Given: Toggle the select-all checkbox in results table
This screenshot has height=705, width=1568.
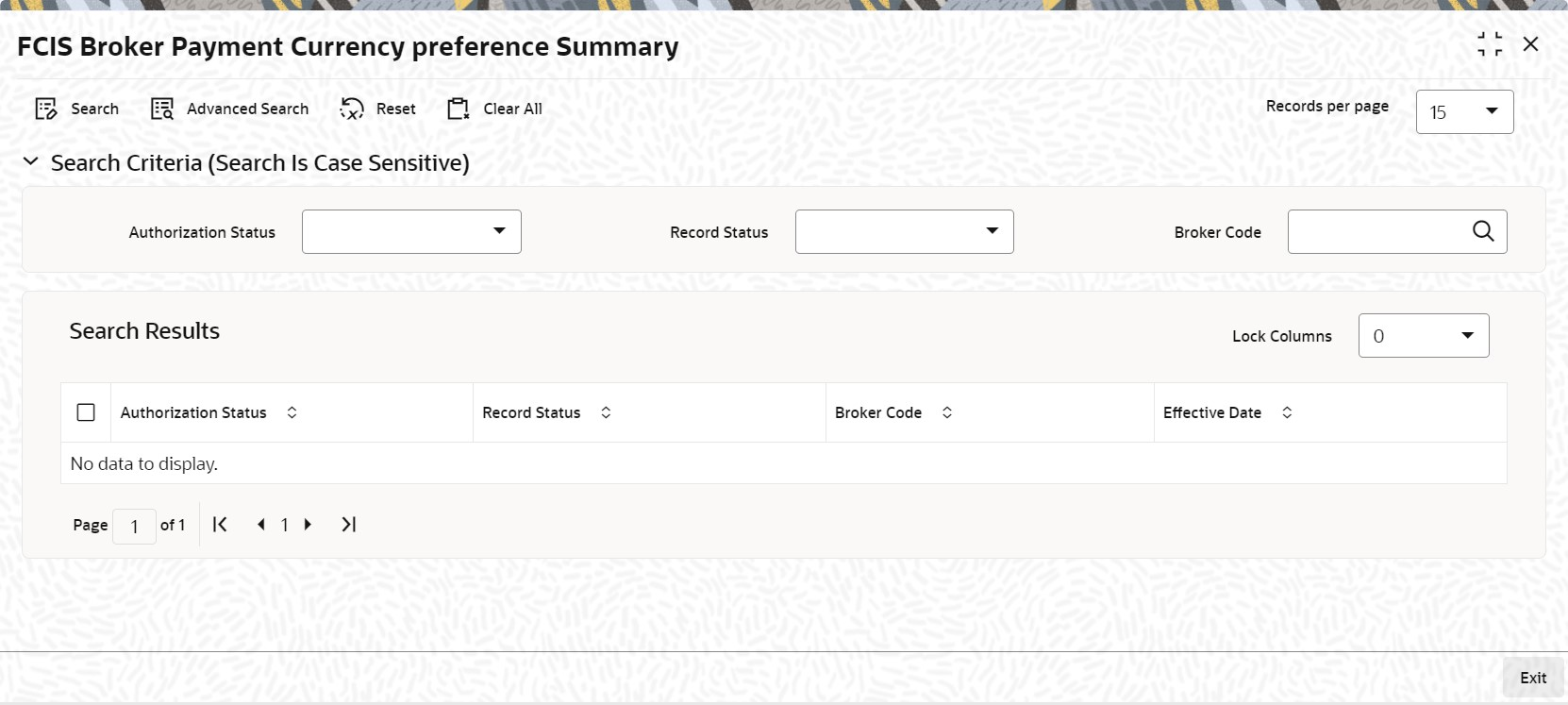Looking at the screenshot, I should [x=86, y=412].
